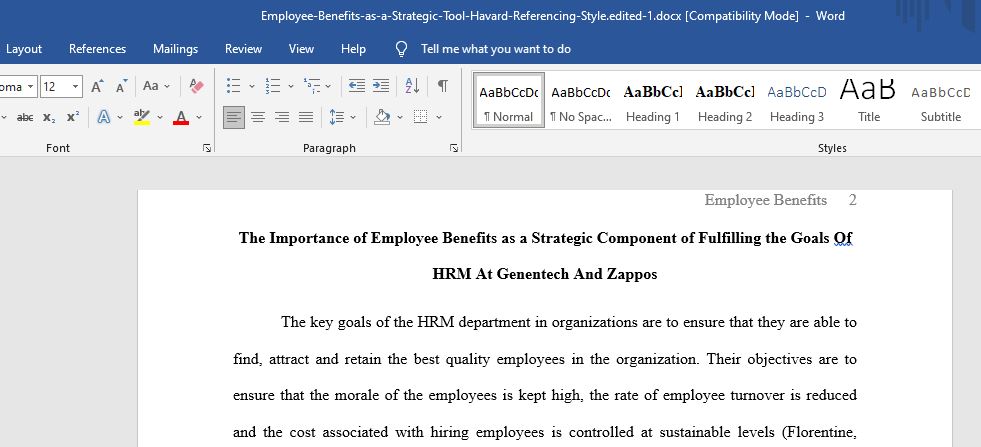Increase paragraph indent
The height and width of the screenshot is (447, 981).
click(381, 86)
